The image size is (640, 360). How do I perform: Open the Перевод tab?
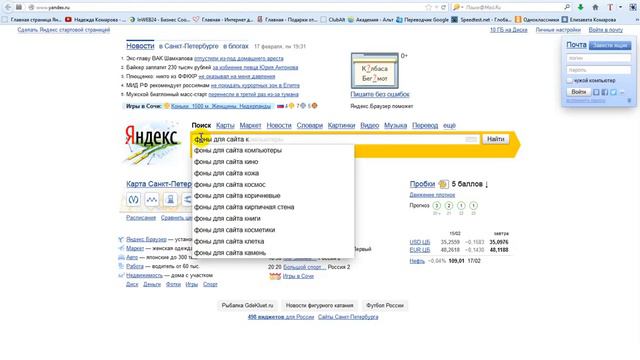click(x=425, y=125)
